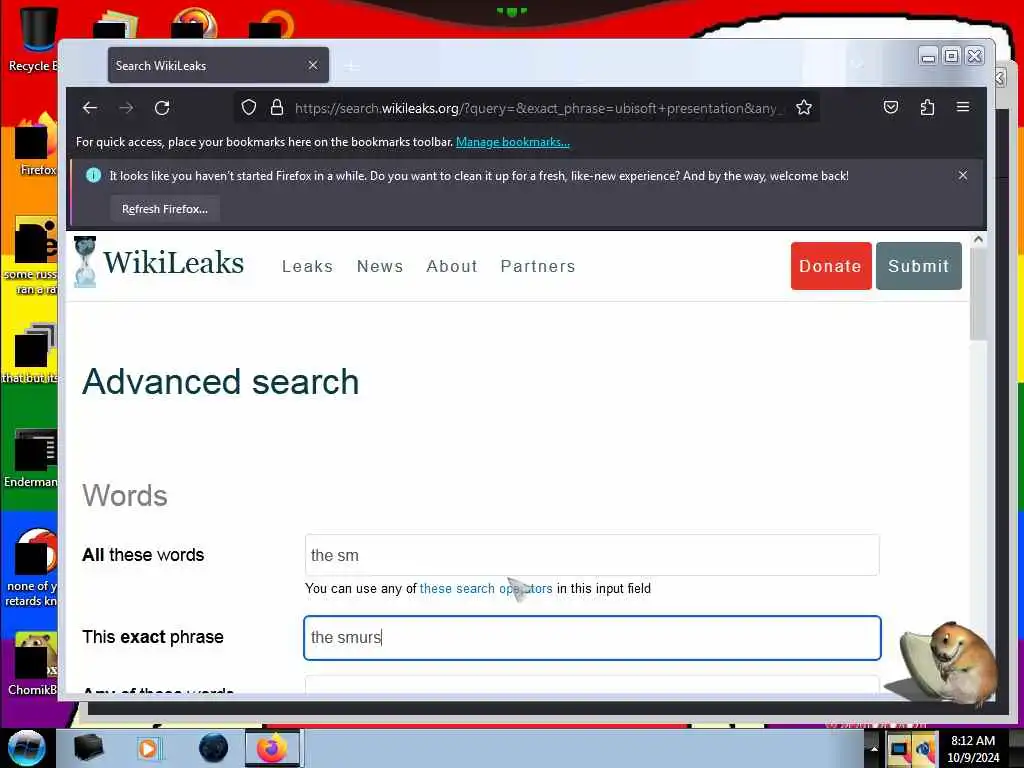
Task: Open the these search operators link
Action: click(x=486, y=588)
